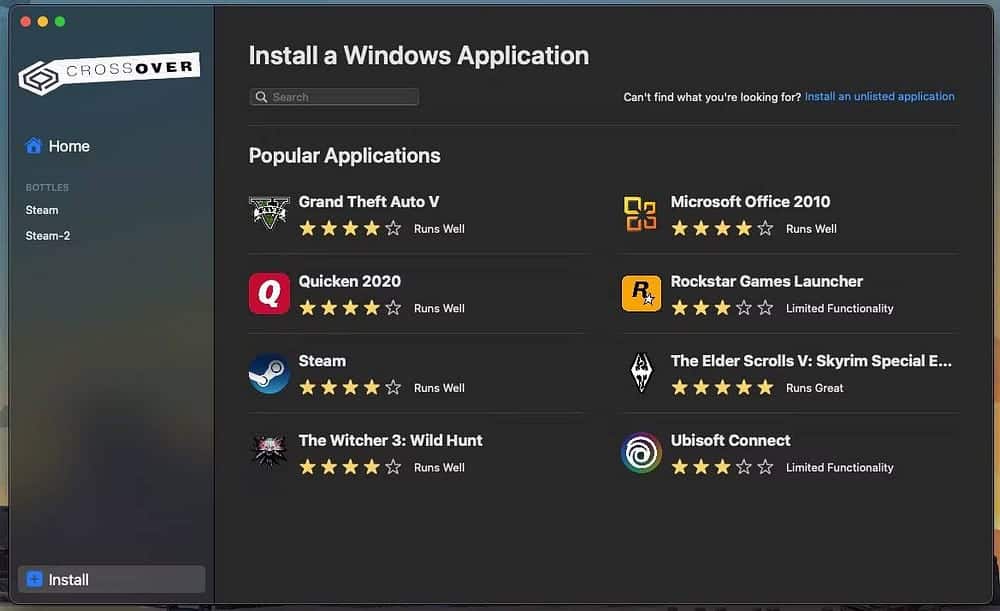Click the Steam application logo icon

[x=269, y=373]
